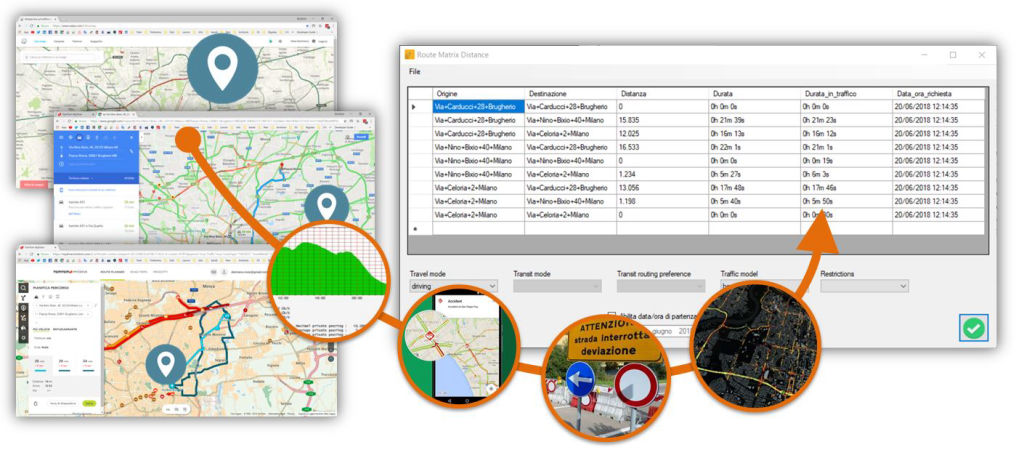Select the Distanza cell 1.198
The width and height of the screenshot is (1016, 458).
pos(662,201)
